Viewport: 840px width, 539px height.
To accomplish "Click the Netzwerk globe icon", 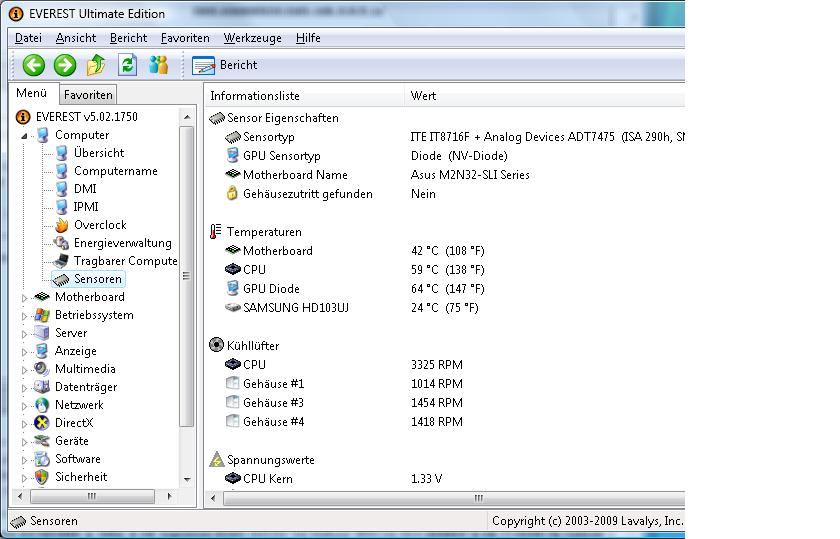I will click(42, 405).
